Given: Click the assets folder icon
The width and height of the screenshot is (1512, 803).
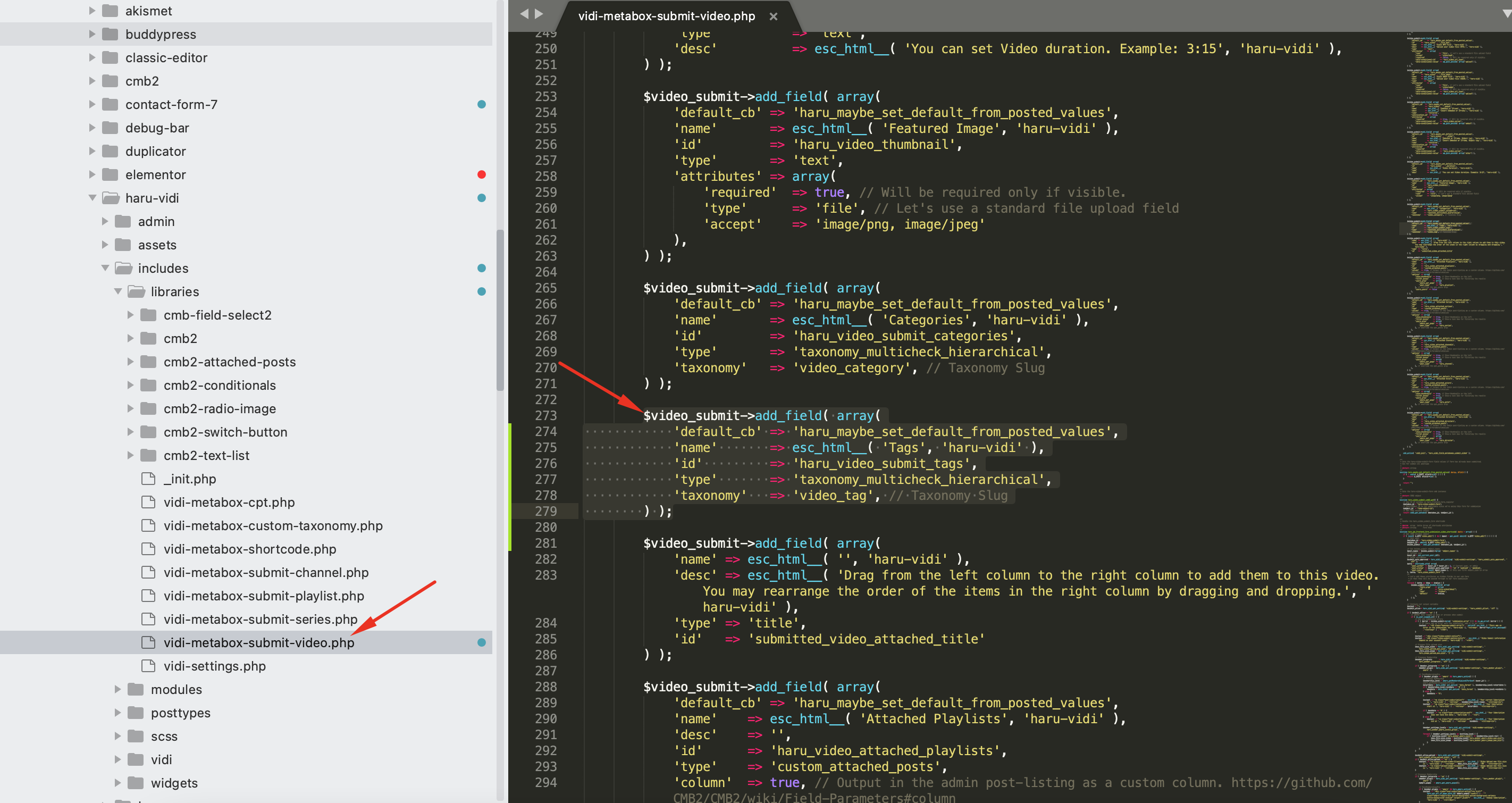Looking at the screenshot, I should pyautogui.click(x=123, y=245).
